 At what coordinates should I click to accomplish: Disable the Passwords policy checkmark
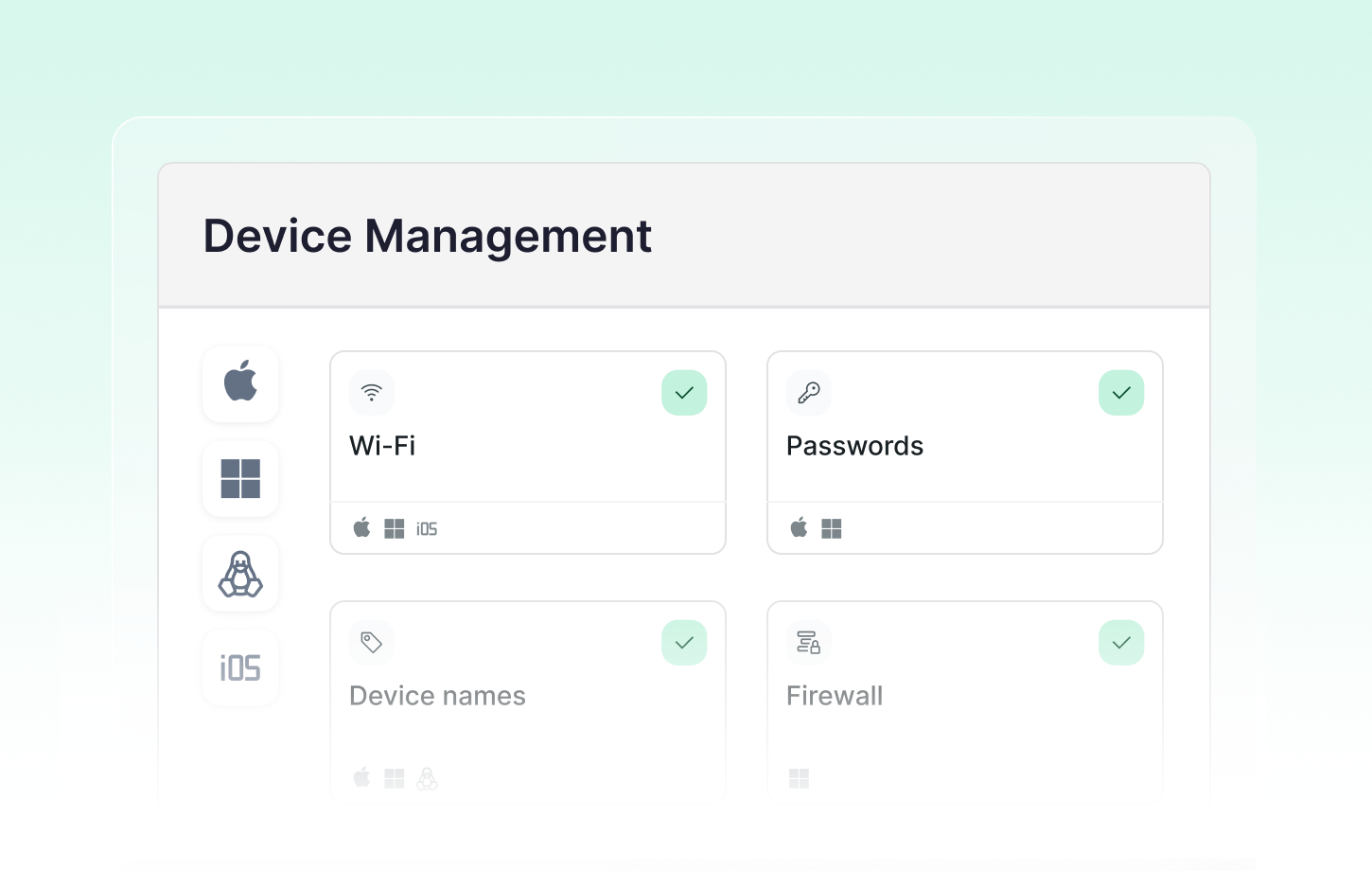[1121, 392]
